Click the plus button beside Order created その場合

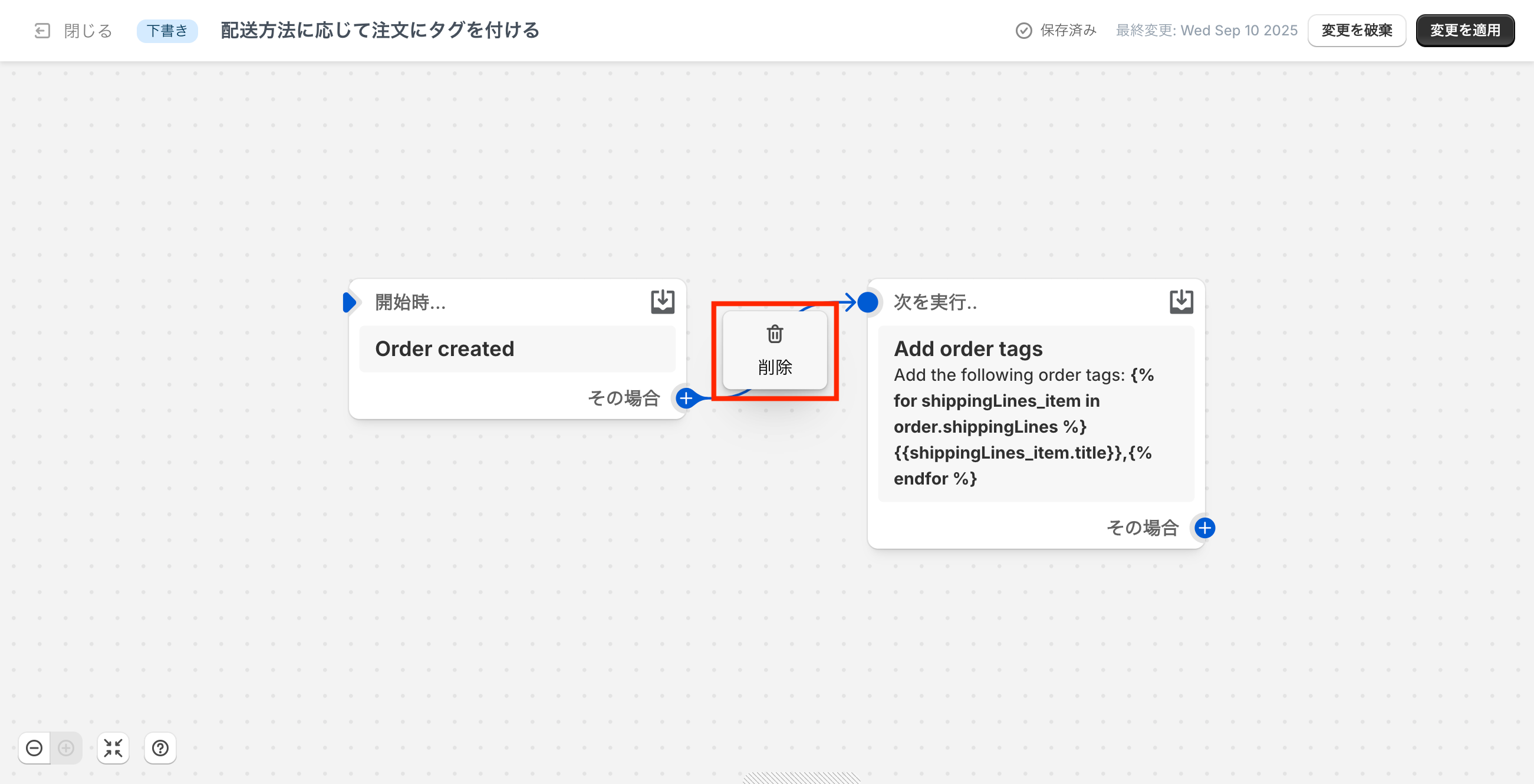click(686, 398)
